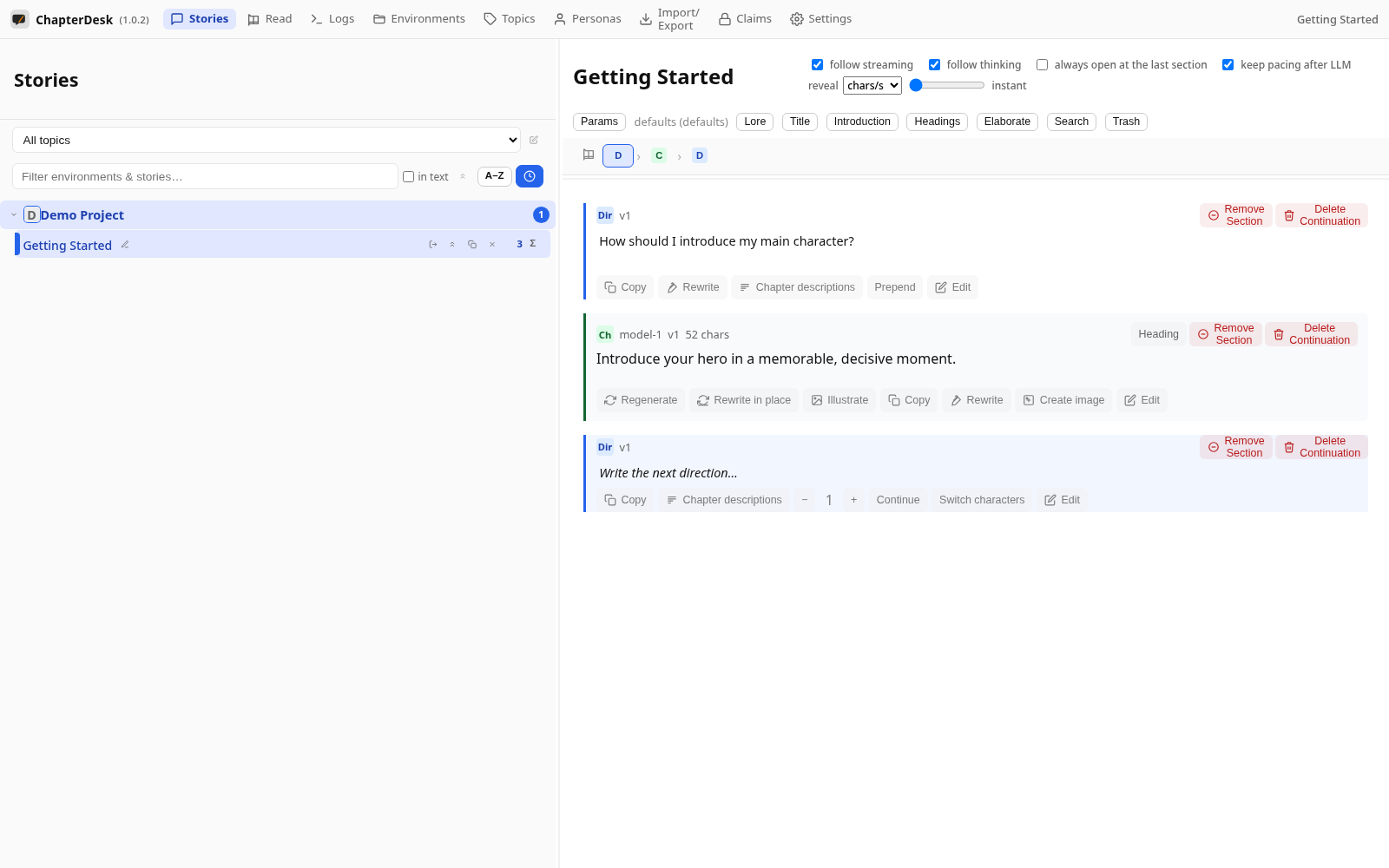This screenshot has height=868, width=1389.
Task: Open the Read tab
Action: pyautogui.click(x=270, y=19)
